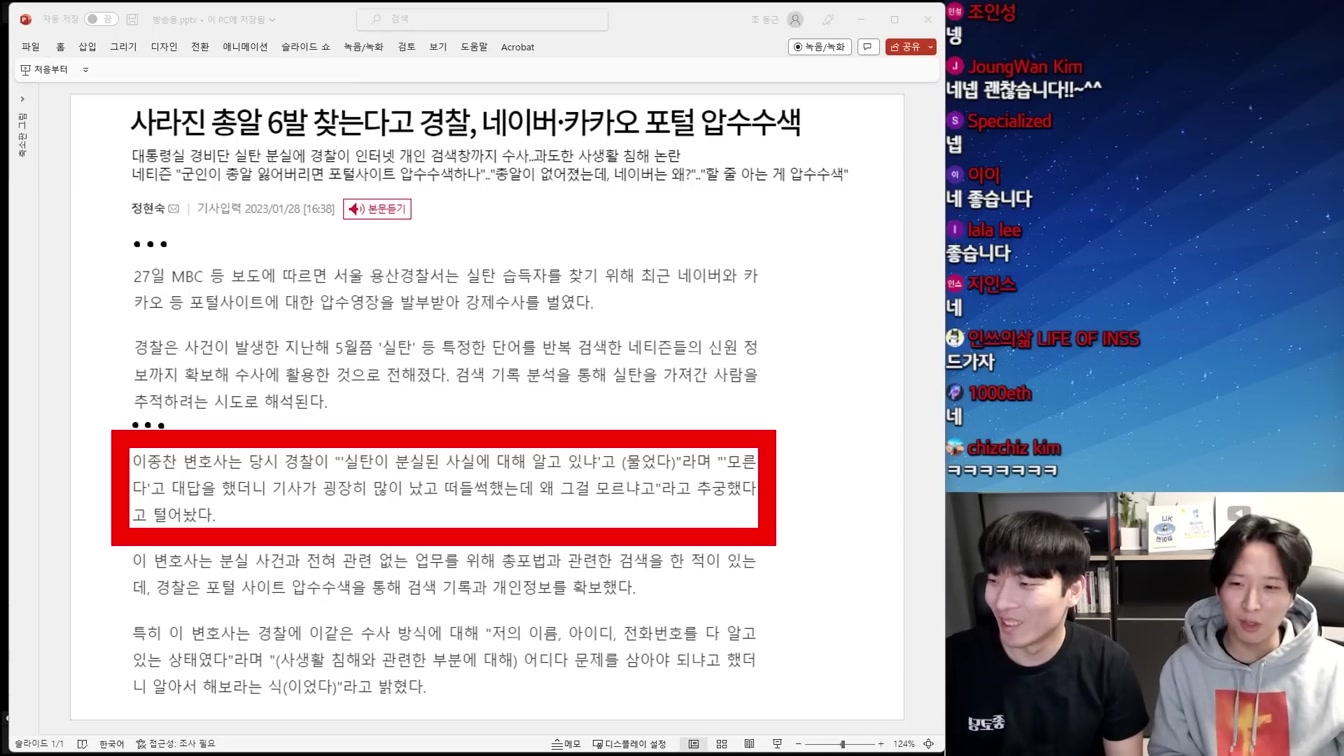Switch to the 검토 tab
The image size is (1344, 756).
coord(406,47)
